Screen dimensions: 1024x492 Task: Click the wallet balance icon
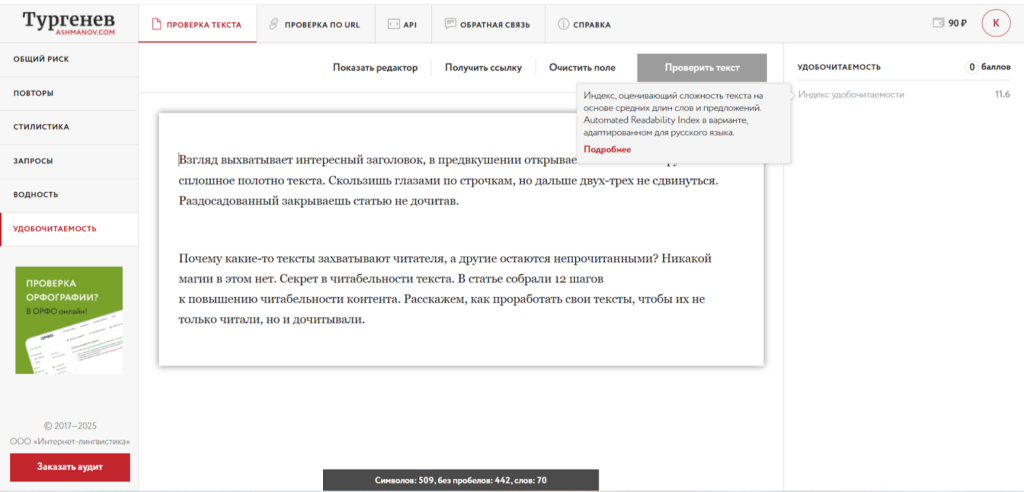pos(937,23)
